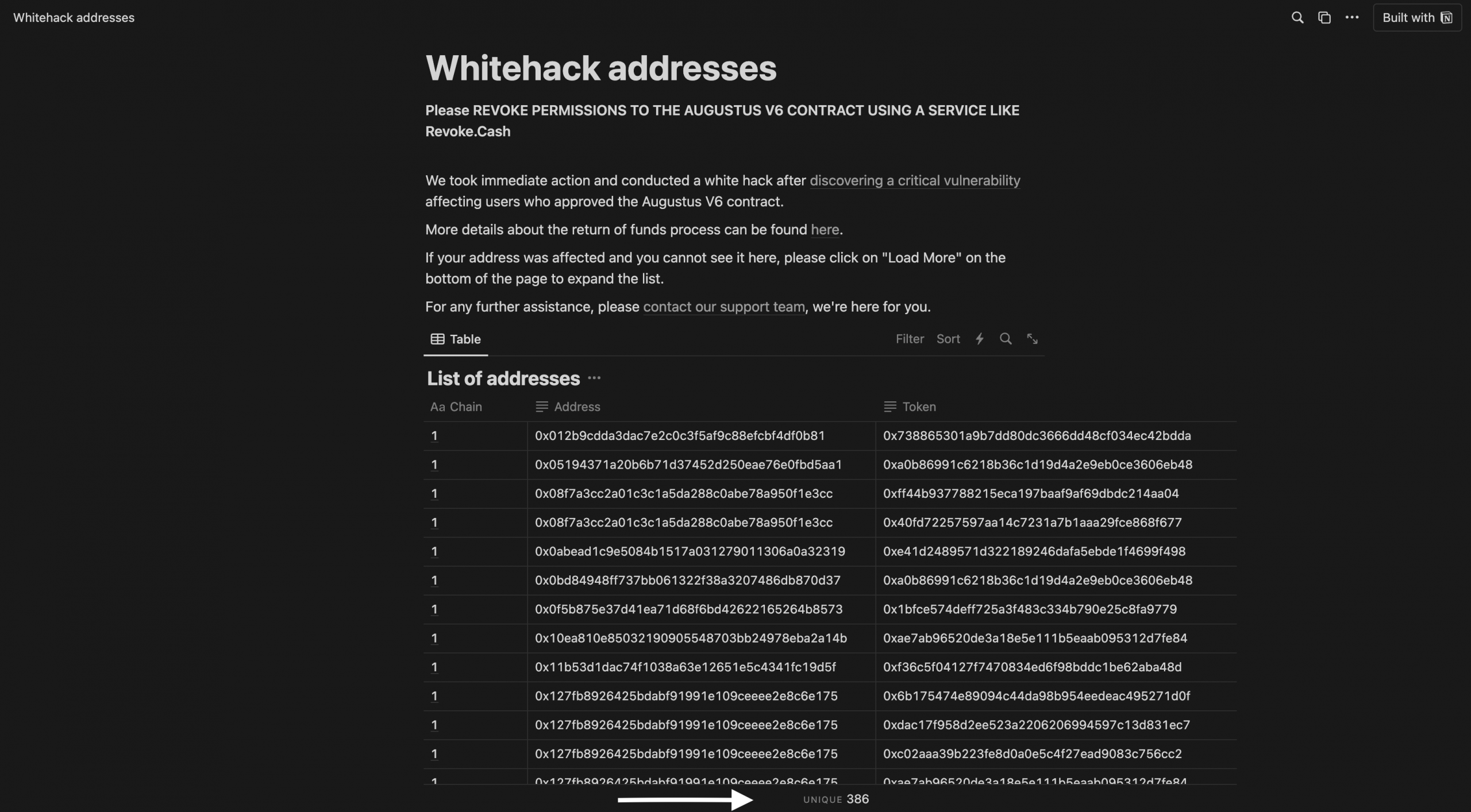
Task: Open the Chain column header menu
Action: (x=475, y=407)
